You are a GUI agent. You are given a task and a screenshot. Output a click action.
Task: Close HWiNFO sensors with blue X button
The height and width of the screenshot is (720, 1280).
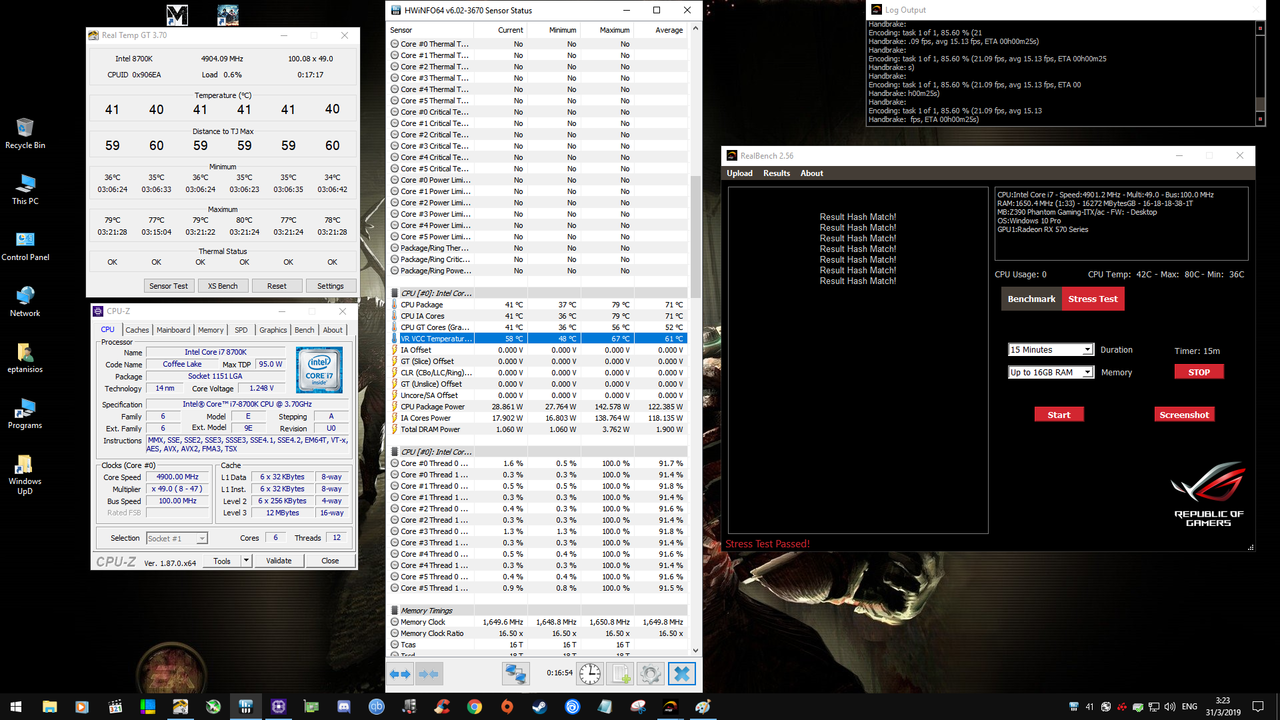pos(682,674)
